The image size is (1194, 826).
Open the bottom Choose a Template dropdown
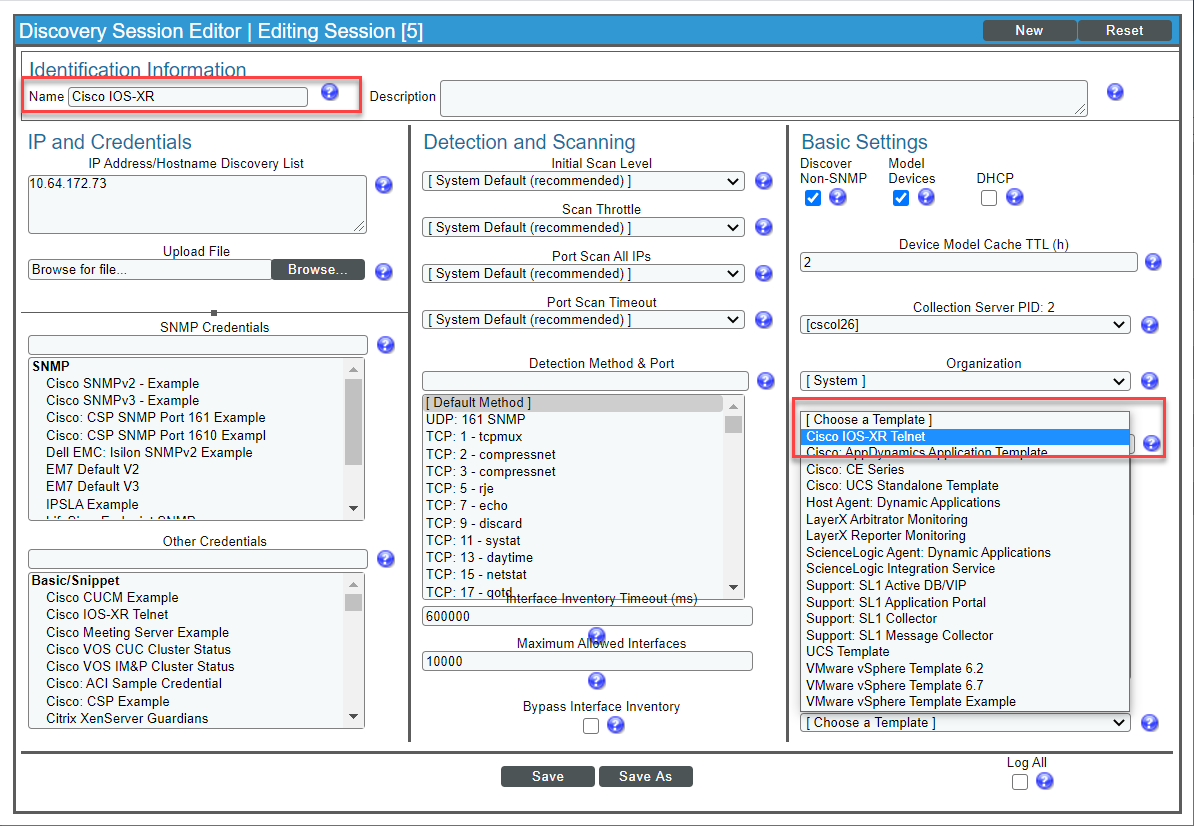pyautogui.click(x=965, y=722)
